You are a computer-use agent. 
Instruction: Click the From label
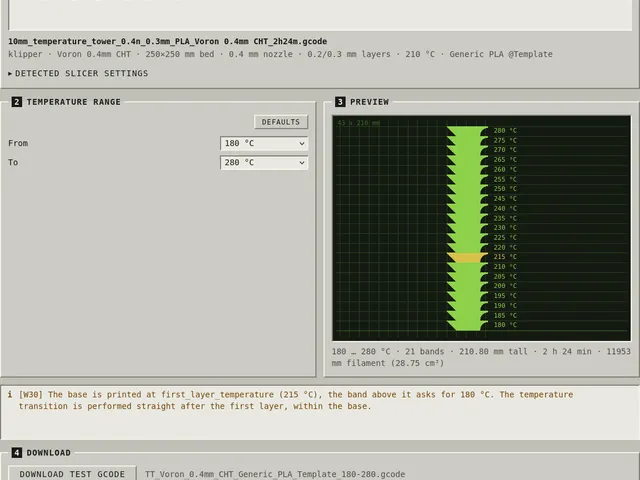pos(18,143)
